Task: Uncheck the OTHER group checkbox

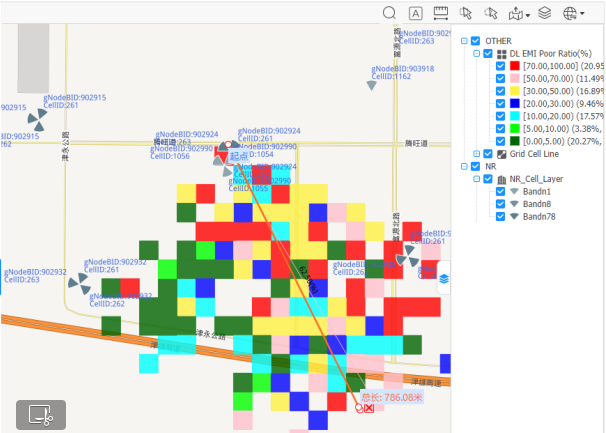Action: [x=476, y=41]
